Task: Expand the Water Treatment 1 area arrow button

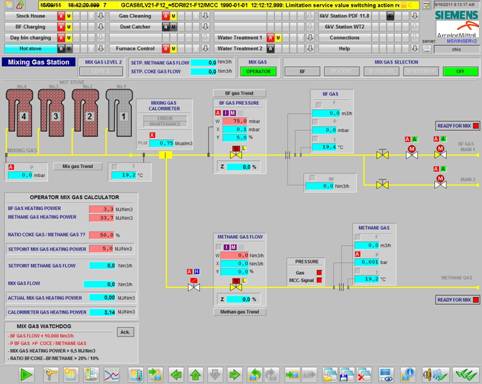Action: click(x=310, y=38)
